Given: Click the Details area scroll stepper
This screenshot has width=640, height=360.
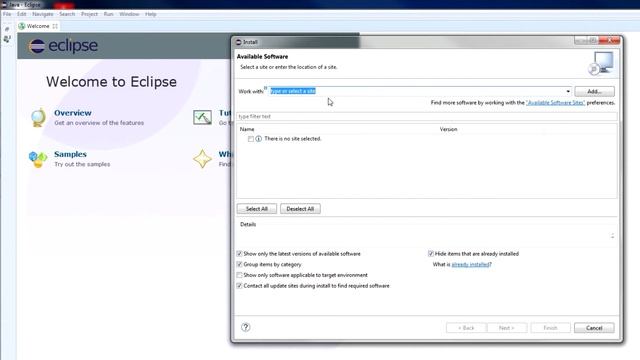Looking at the screenshot, I should click(x=612, y=236).
